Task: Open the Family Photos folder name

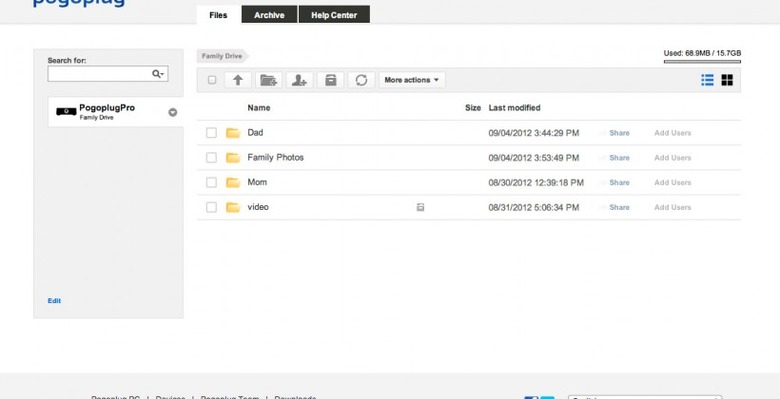Action: (x=276, y=158)
